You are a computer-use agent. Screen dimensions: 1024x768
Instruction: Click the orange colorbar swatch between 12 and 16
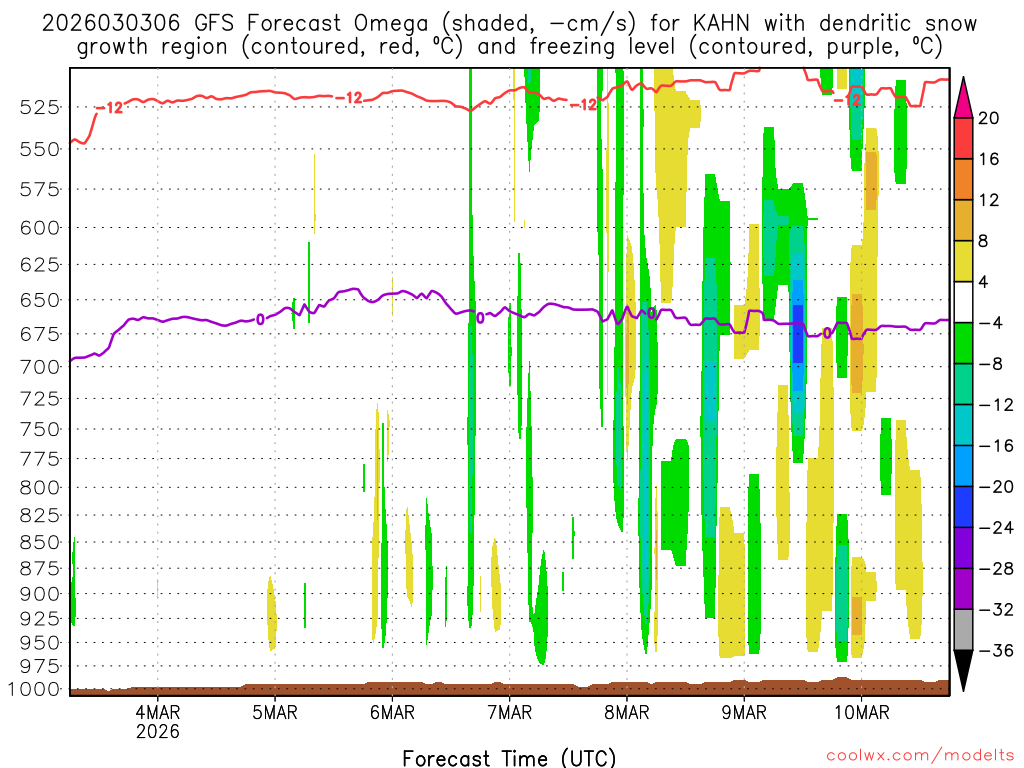tap(963, 180)
